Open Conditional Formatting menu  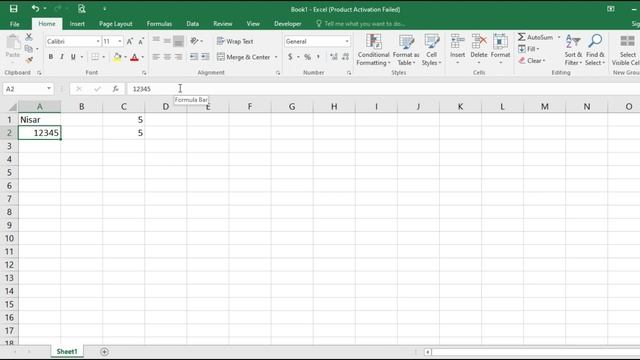click(x=373, y=50)
